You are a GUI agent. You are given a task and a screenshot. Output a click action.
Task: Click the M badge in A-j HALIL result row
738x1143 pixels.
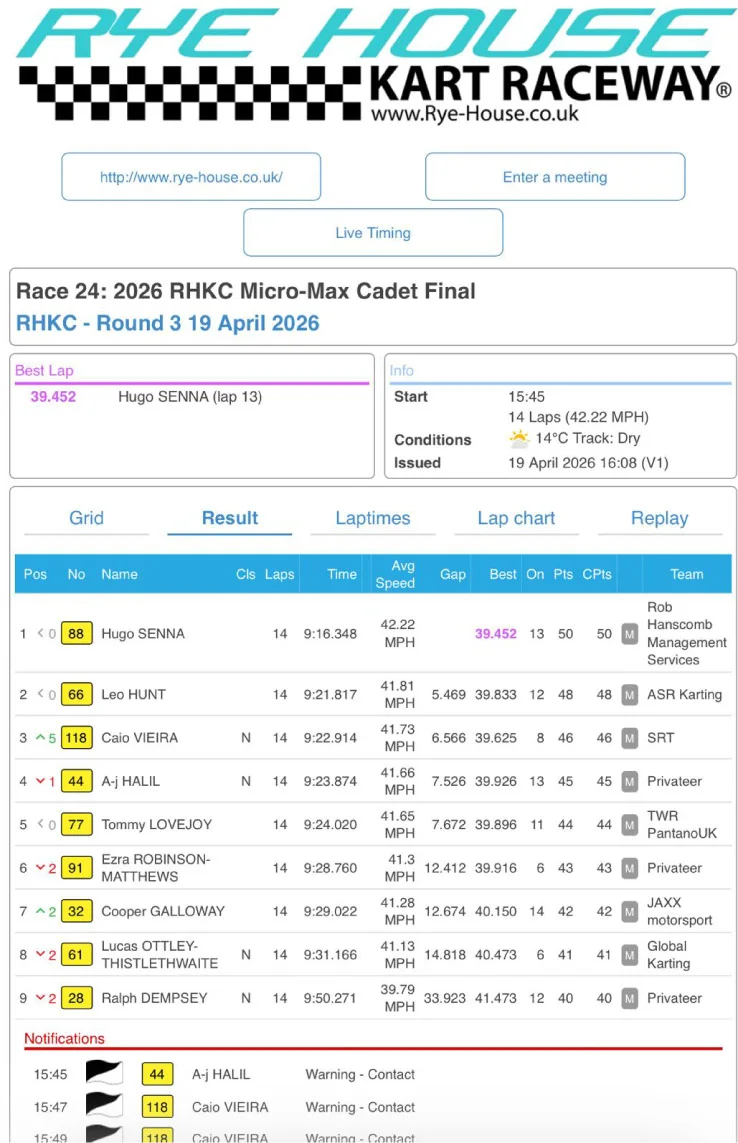pyautogui.click(x=629, y=781)
